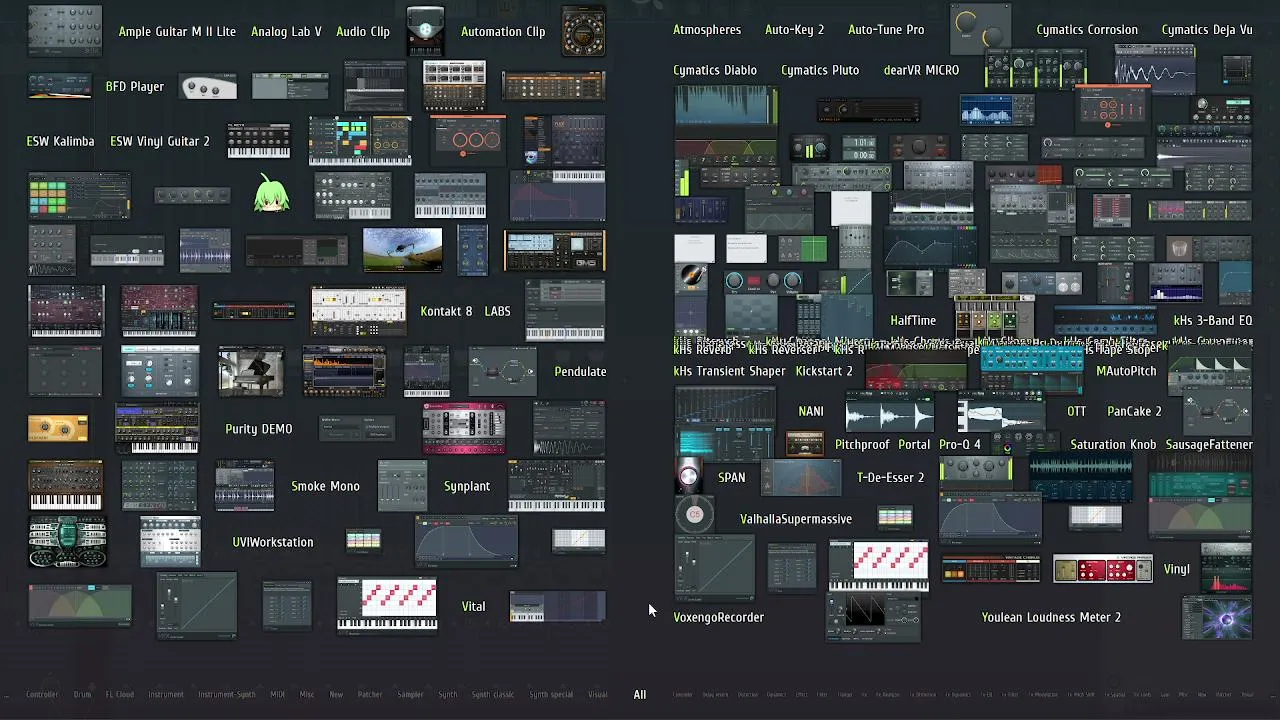Open dearVR MICRO effect
Image resolution: width=1280 pixels, height=720 pixels.
click(x=921, y=70)
